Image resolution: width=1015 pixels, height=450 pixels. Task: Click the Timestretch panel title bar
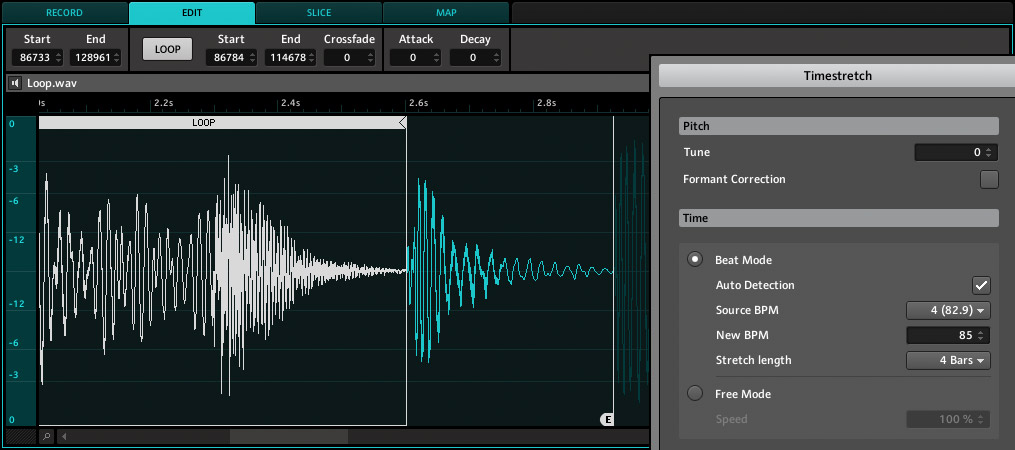[837, 76]
